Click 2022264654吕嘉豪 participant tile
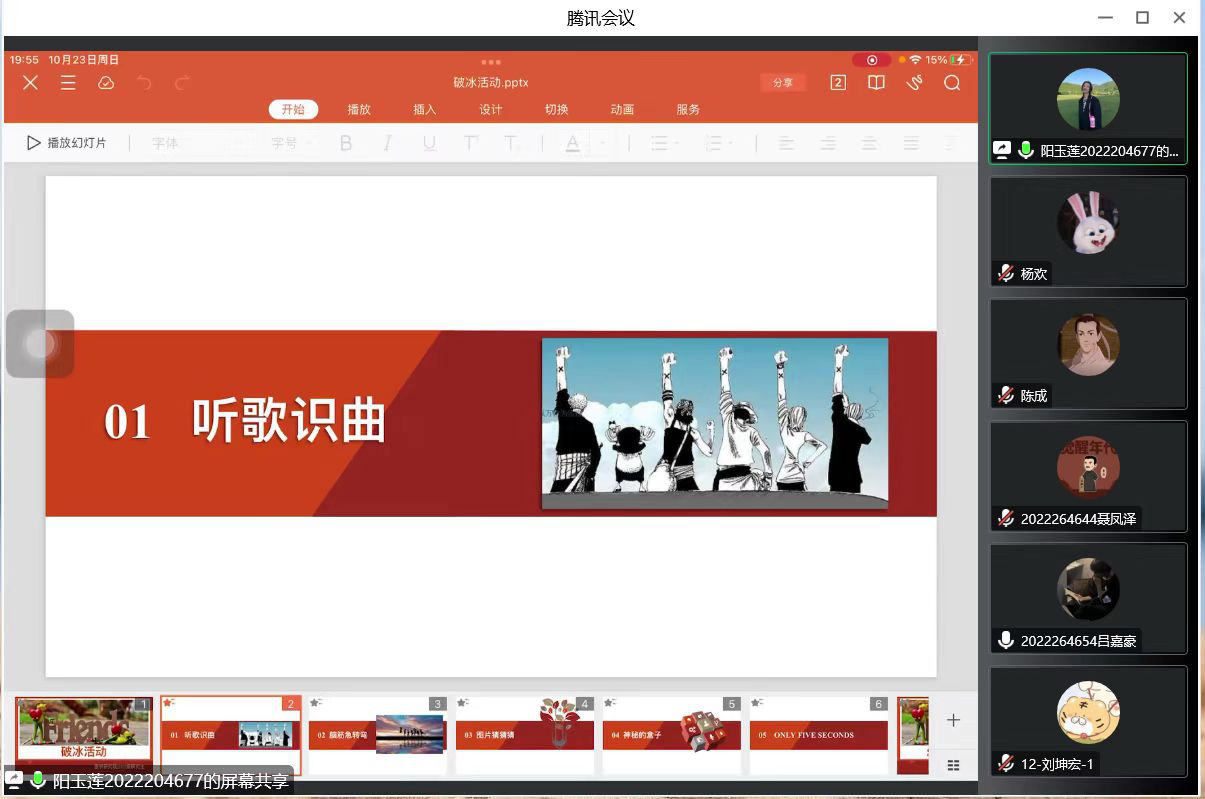This screenshot has width=1205, height=799. [x=1088, y=598]
